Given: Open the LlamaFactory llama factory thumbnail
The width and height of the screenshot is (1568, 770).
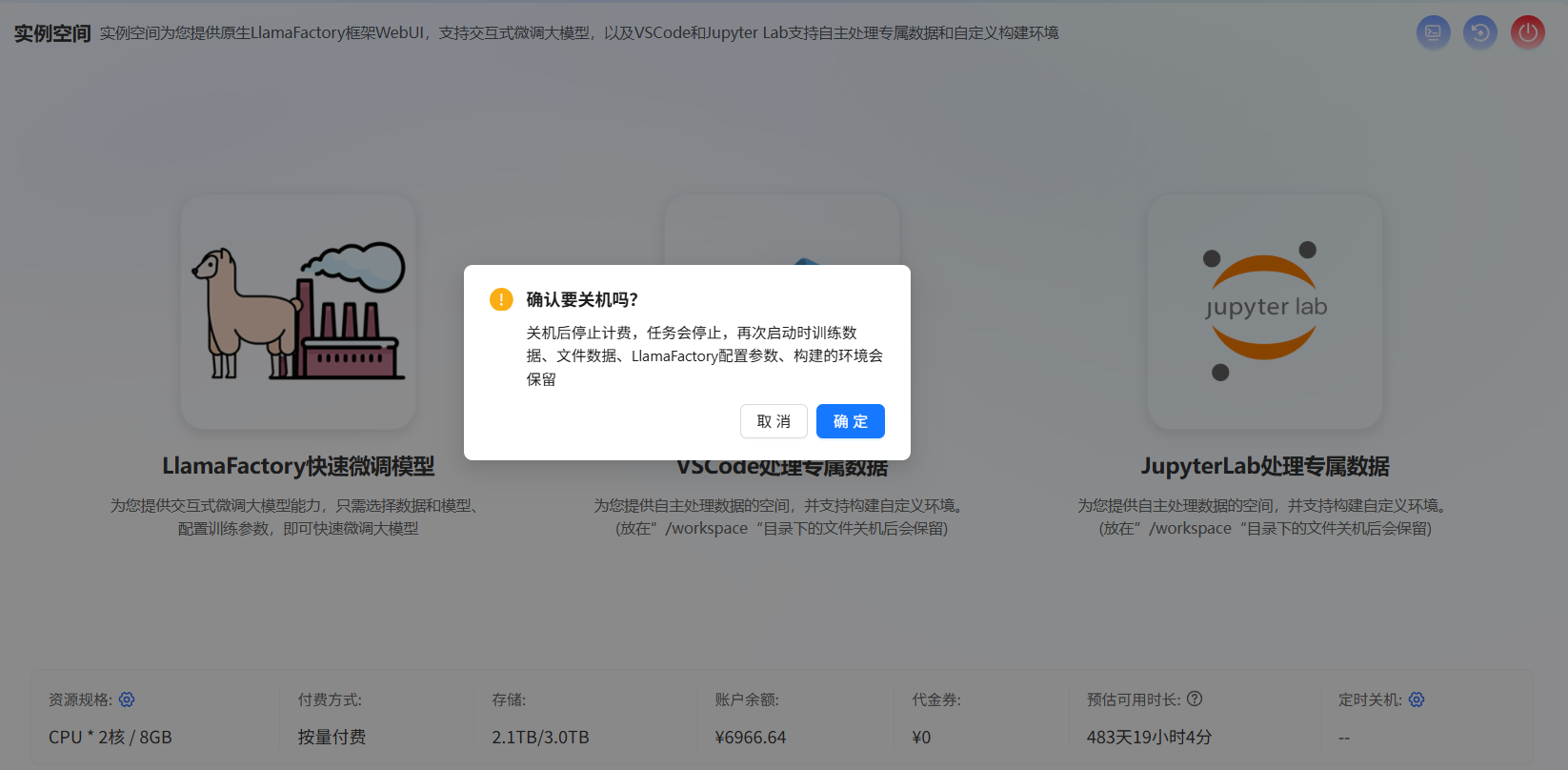Looking at the screenshot, I should (x=298, y=312).
